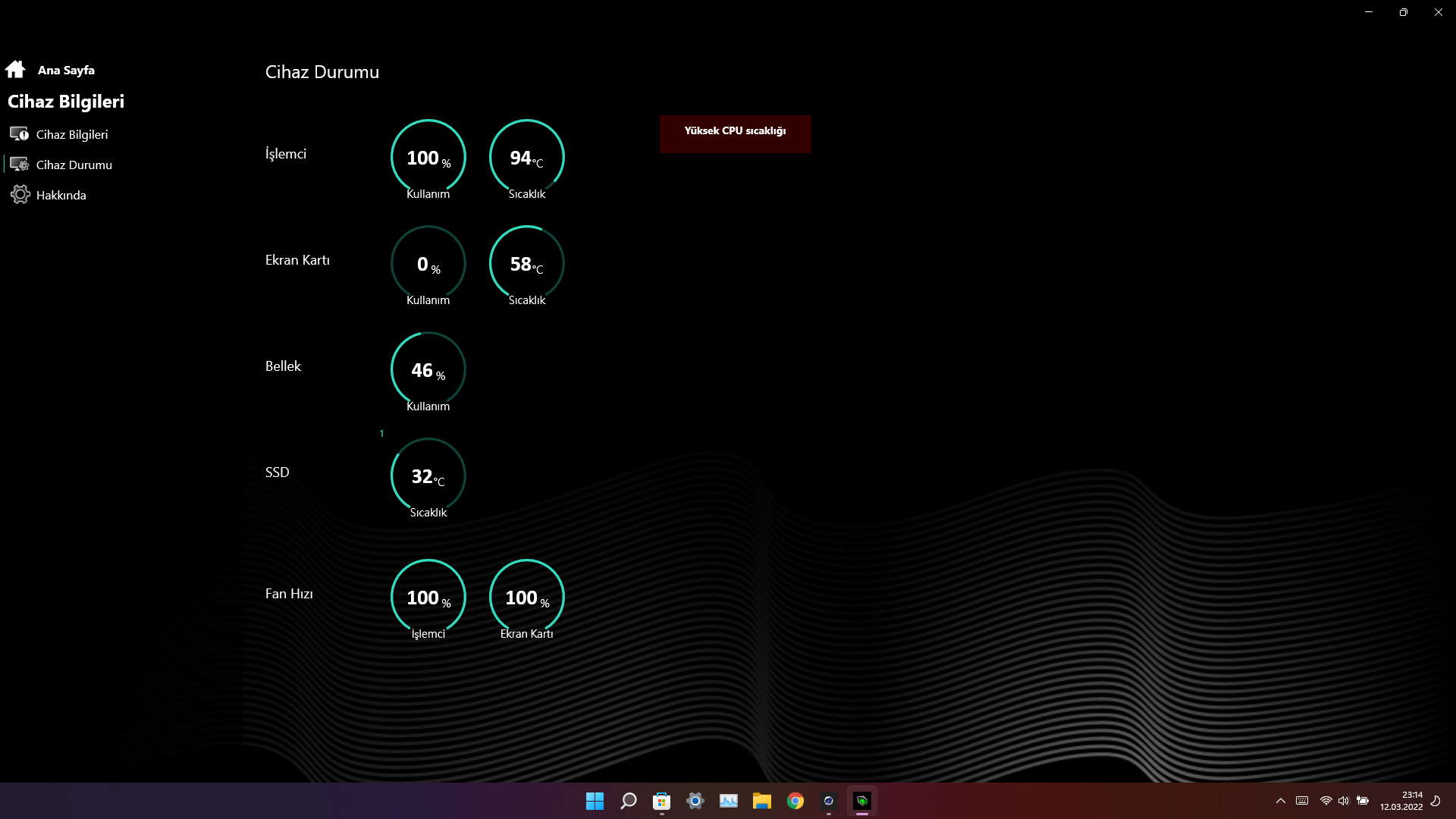This screenshot has height=819, width=1456.
Task: Click the Bellek 46% usage gauge
Action: click(428, 369)
